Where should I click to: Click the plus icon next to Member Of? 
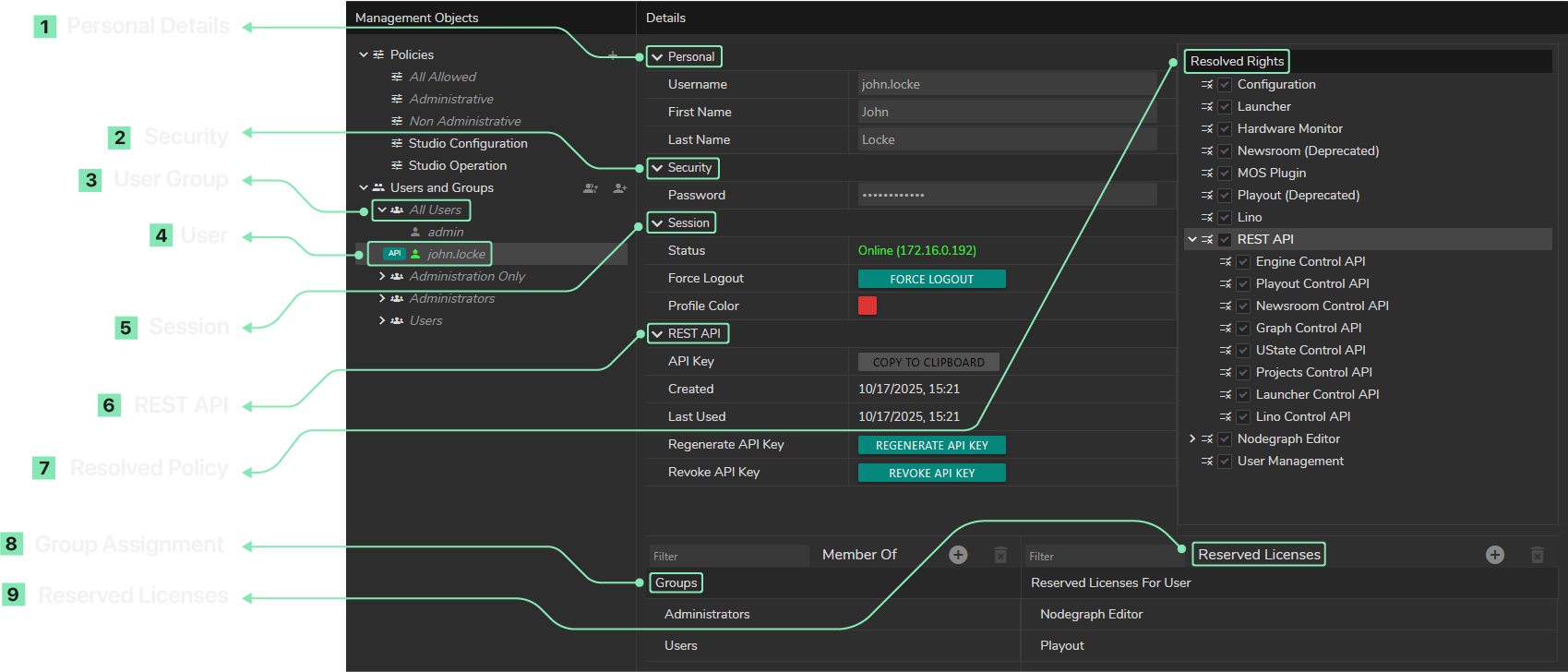[958, 555]
